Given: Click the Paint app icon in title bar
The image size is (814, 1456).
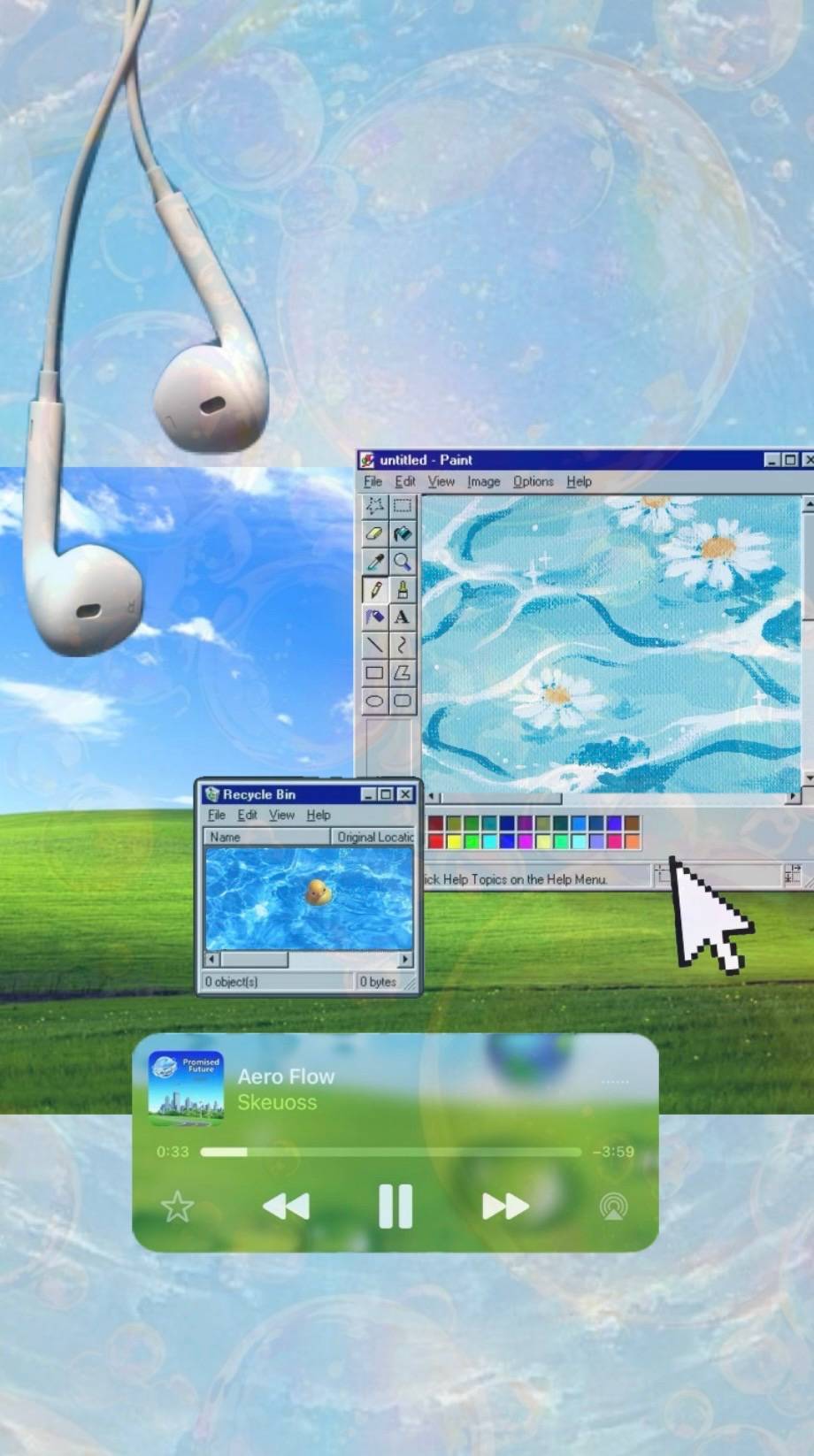Looking at the screenshot, I should point(367,460).
